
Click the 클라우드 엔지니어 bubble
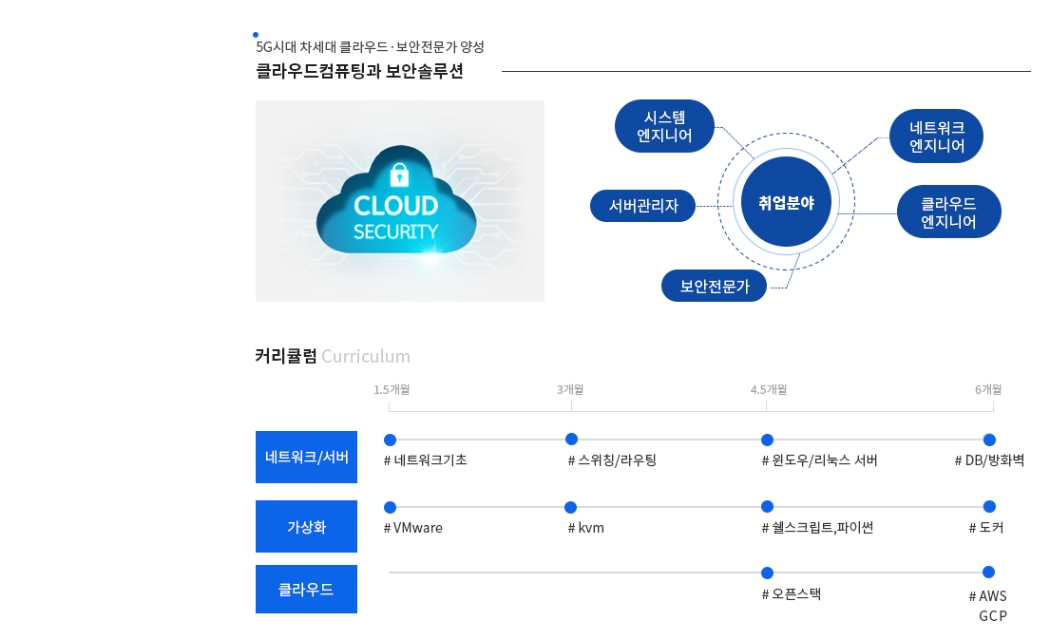(x=948, y=212)
